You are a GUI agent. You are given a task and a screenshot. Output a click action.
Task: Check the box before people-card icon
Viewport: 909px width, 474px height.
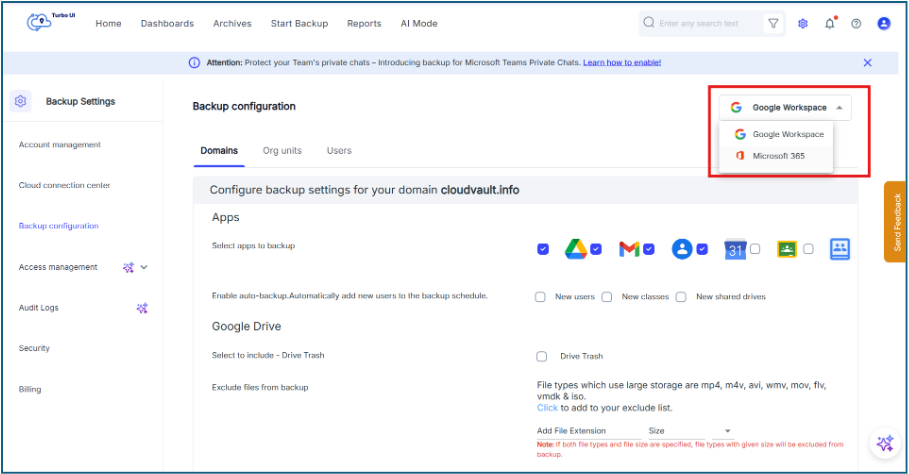808,249
